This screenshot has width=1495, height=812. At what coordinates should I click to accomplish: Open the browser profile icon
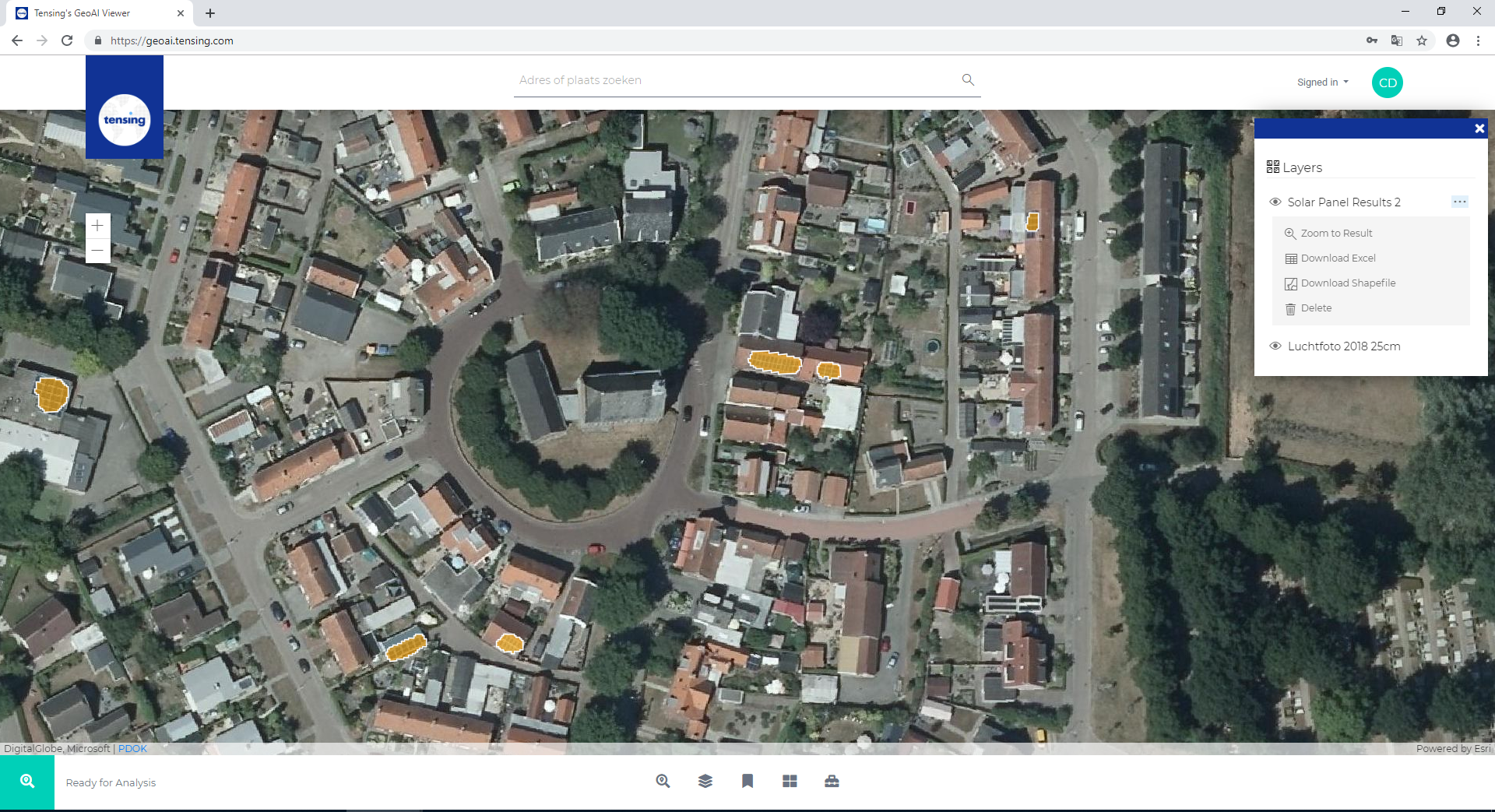point(1453,40)
